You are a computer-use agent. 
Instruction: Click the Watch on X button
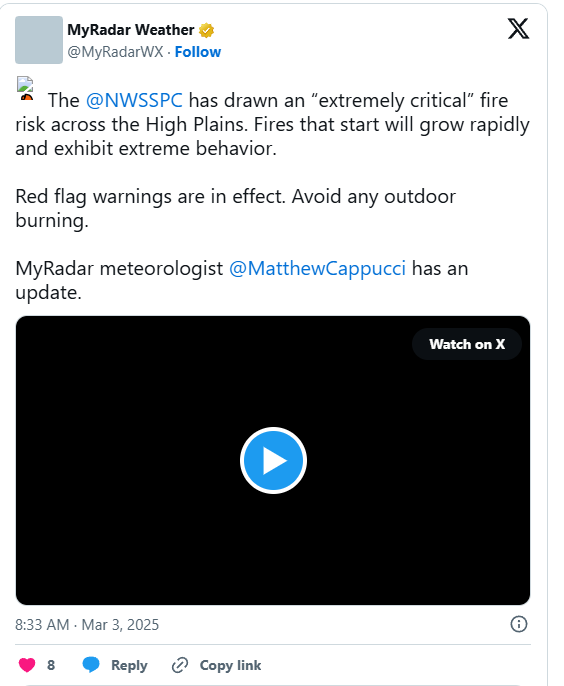[467, 344]
